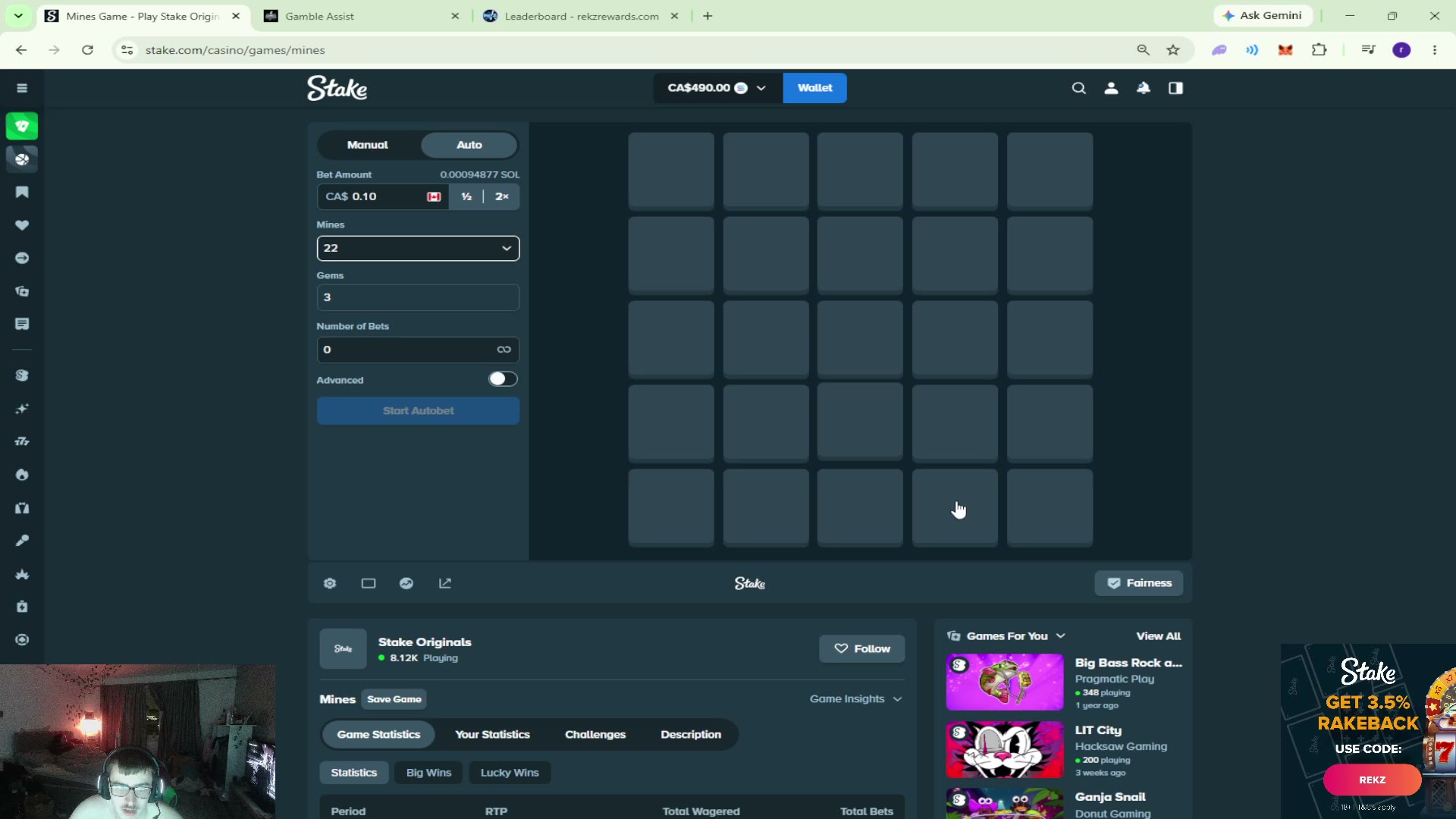Open the notifications bell in Stake header
Viewport: 1456px width, 819px height.
[1144, 88]
